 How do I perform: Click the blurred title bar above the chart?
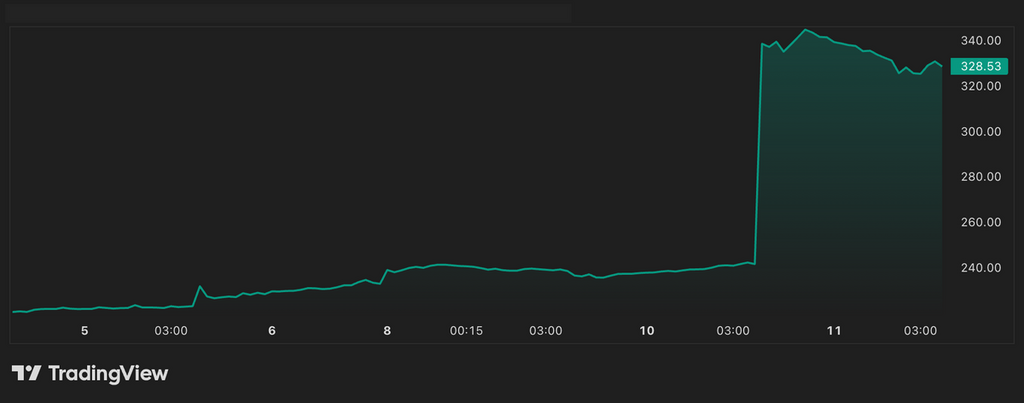[290, 13]
